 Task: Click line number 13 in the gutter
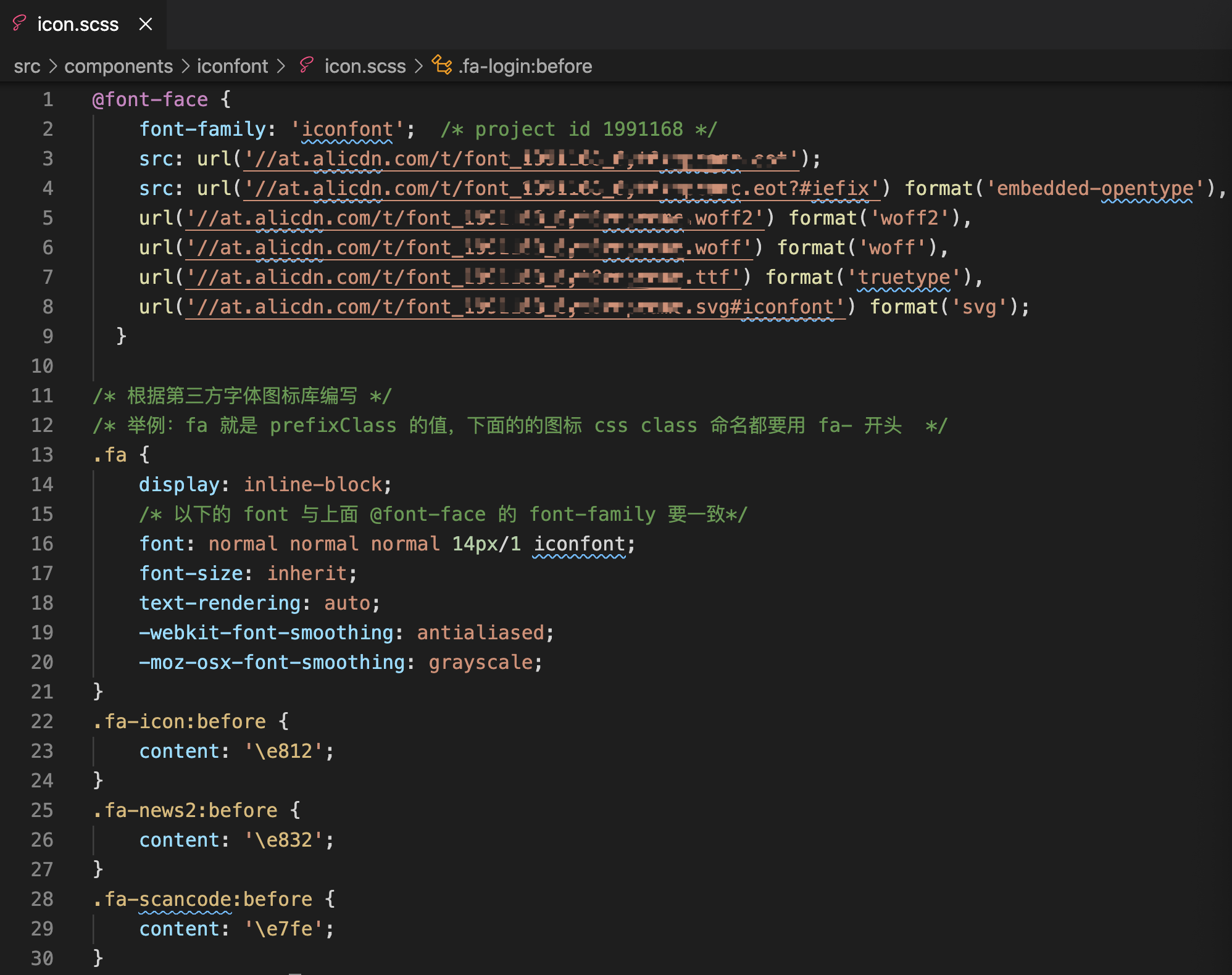point(42,455)
